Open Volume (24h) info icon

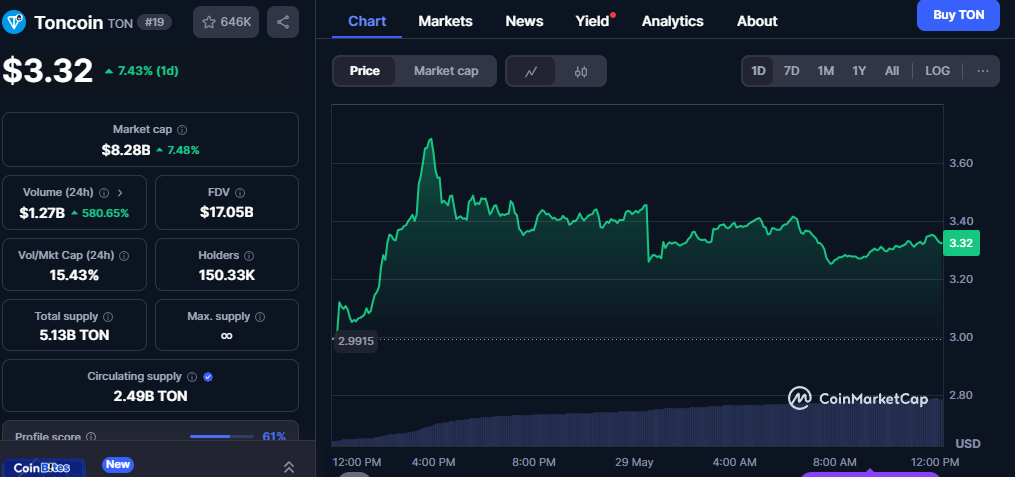point(104,193)
